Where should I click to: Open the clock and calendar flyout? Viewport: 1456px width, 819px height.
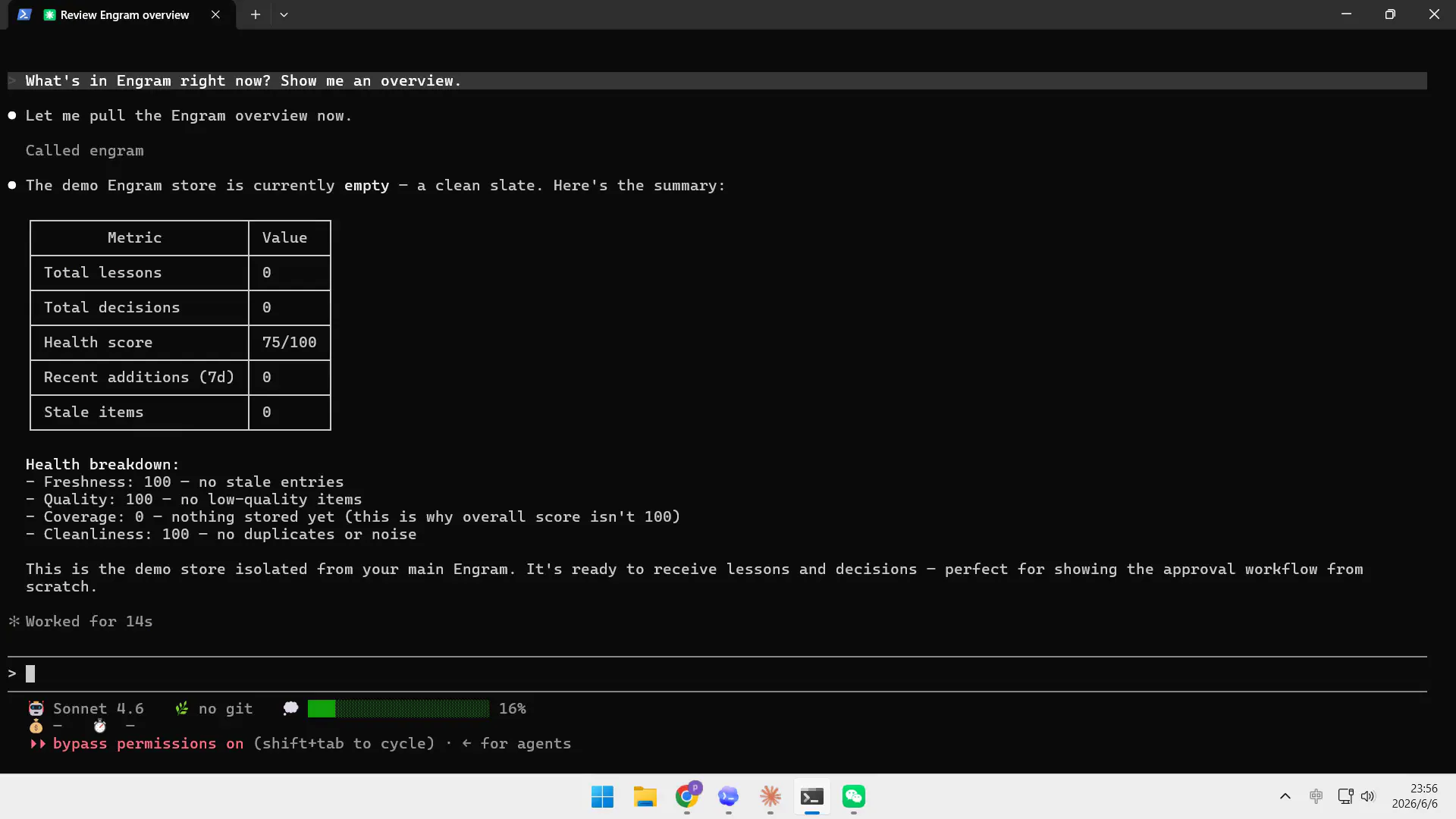[1415, 796]
